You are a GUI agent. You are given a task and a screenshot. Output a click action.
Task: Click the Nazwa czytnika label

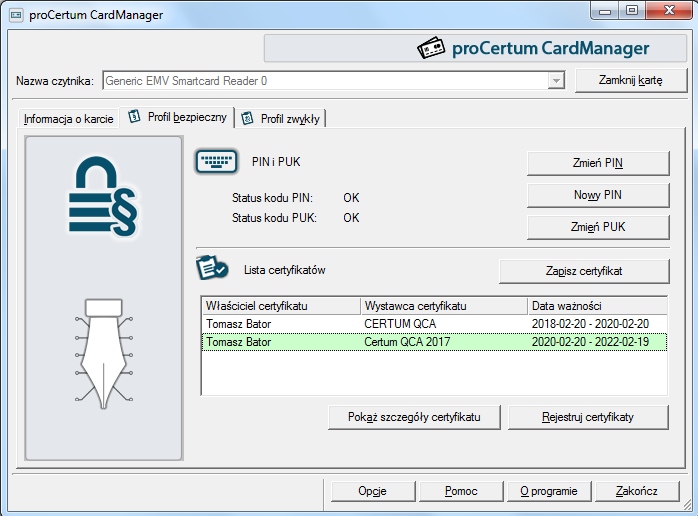click(55, 81)
